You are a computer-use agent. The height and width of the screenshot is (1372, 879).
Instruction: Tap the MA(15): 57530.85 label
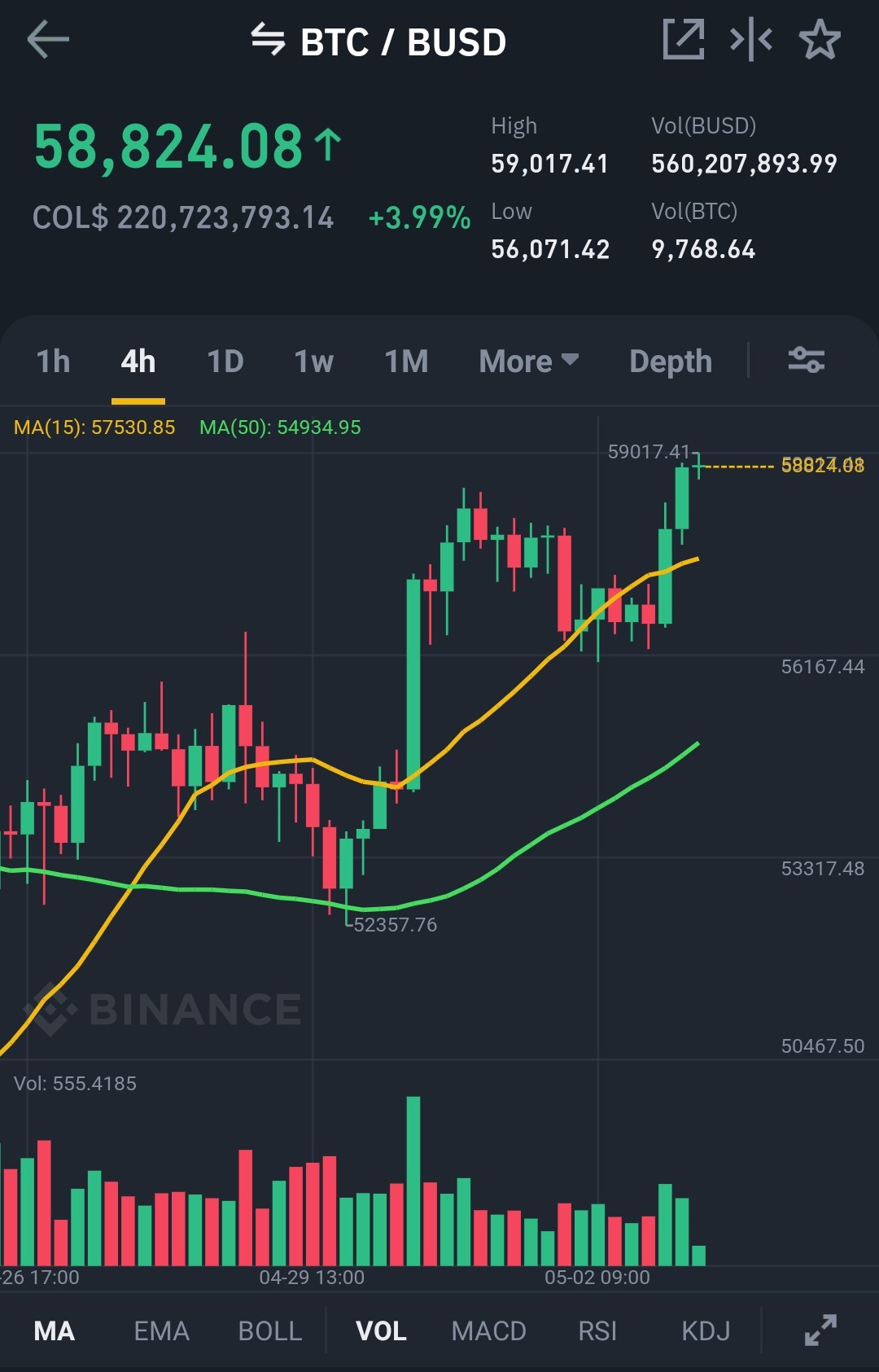pyautogui.click(x=94, y=427)
